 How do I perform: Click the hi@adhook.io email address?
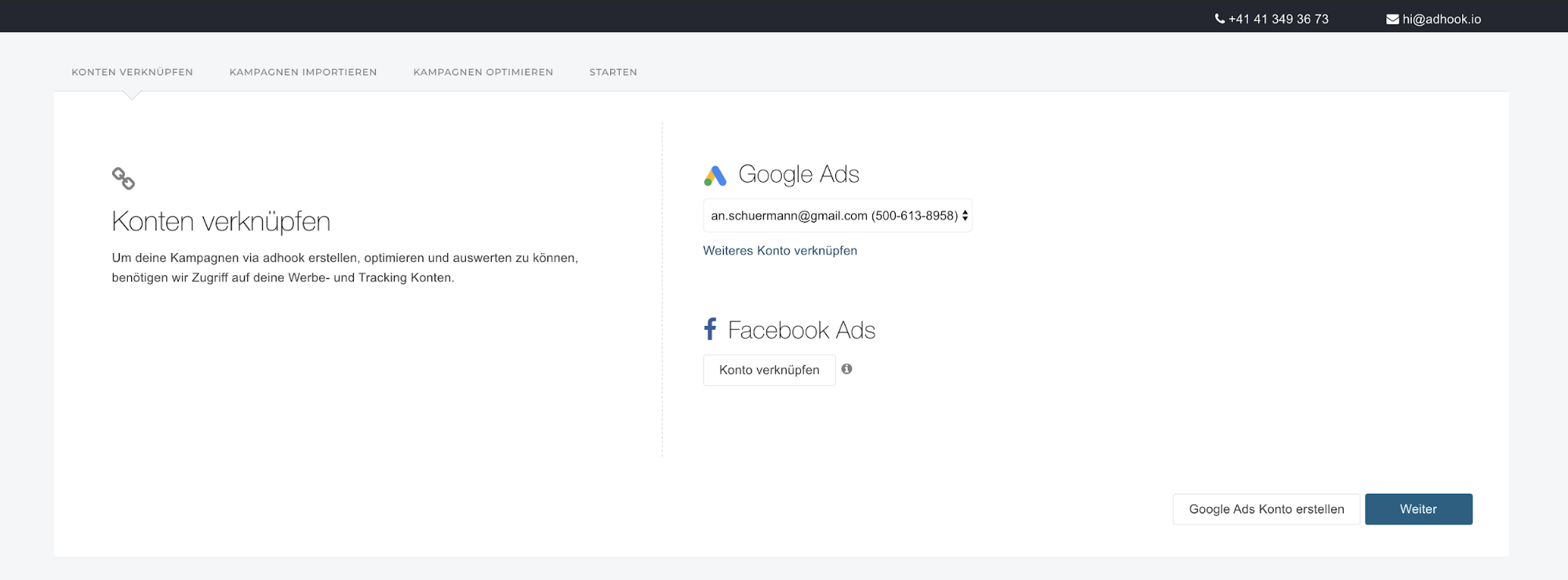1442,19
